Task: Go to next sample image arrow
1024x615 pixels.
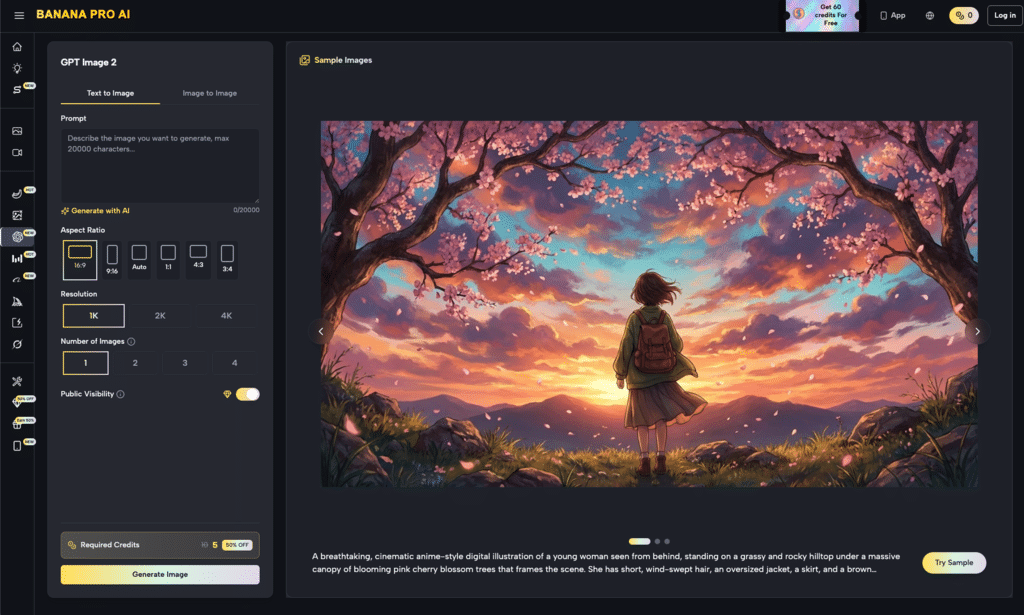Action: click(977, 331)
